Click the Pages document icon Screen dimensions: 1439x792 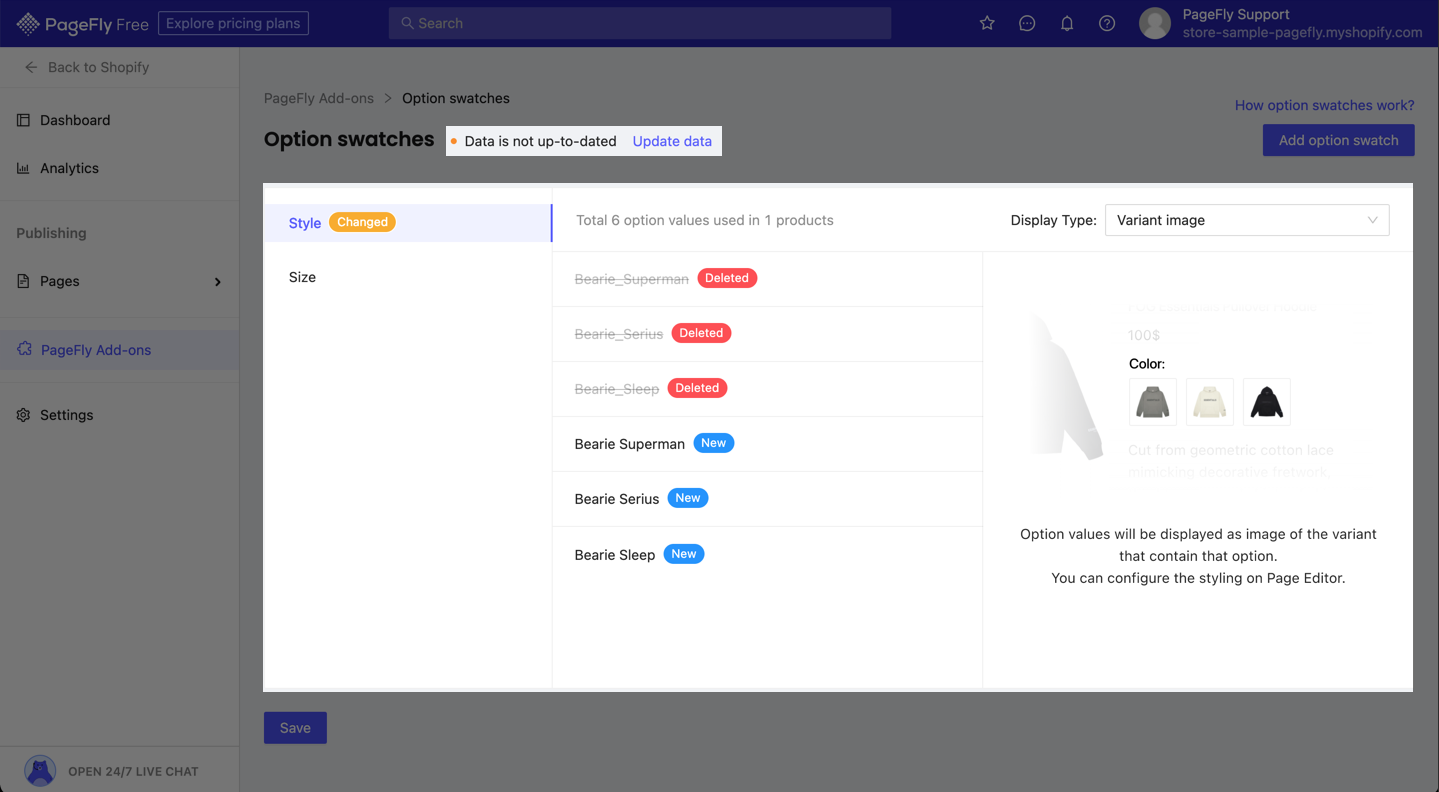(23, 281)
